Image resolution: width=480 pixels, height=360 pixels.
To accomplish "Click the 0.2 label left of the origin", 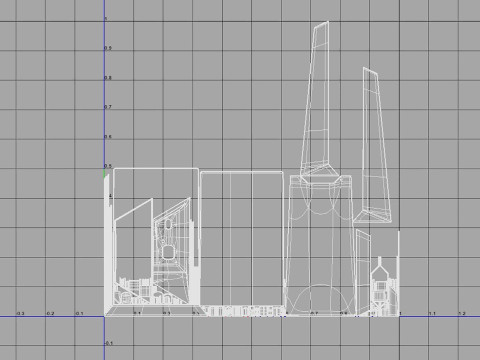I will click(50, 314).
